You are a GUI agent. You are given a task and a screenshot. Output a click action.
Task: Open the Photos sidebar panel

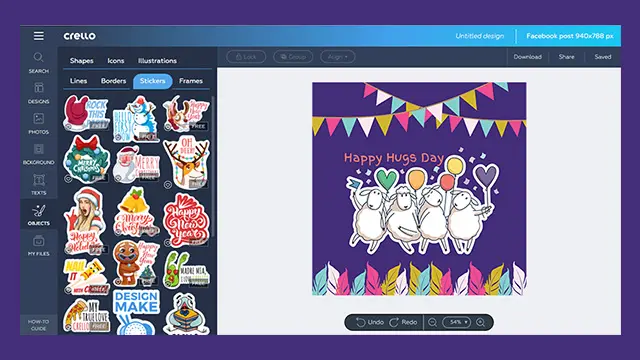tap(39, 124)
